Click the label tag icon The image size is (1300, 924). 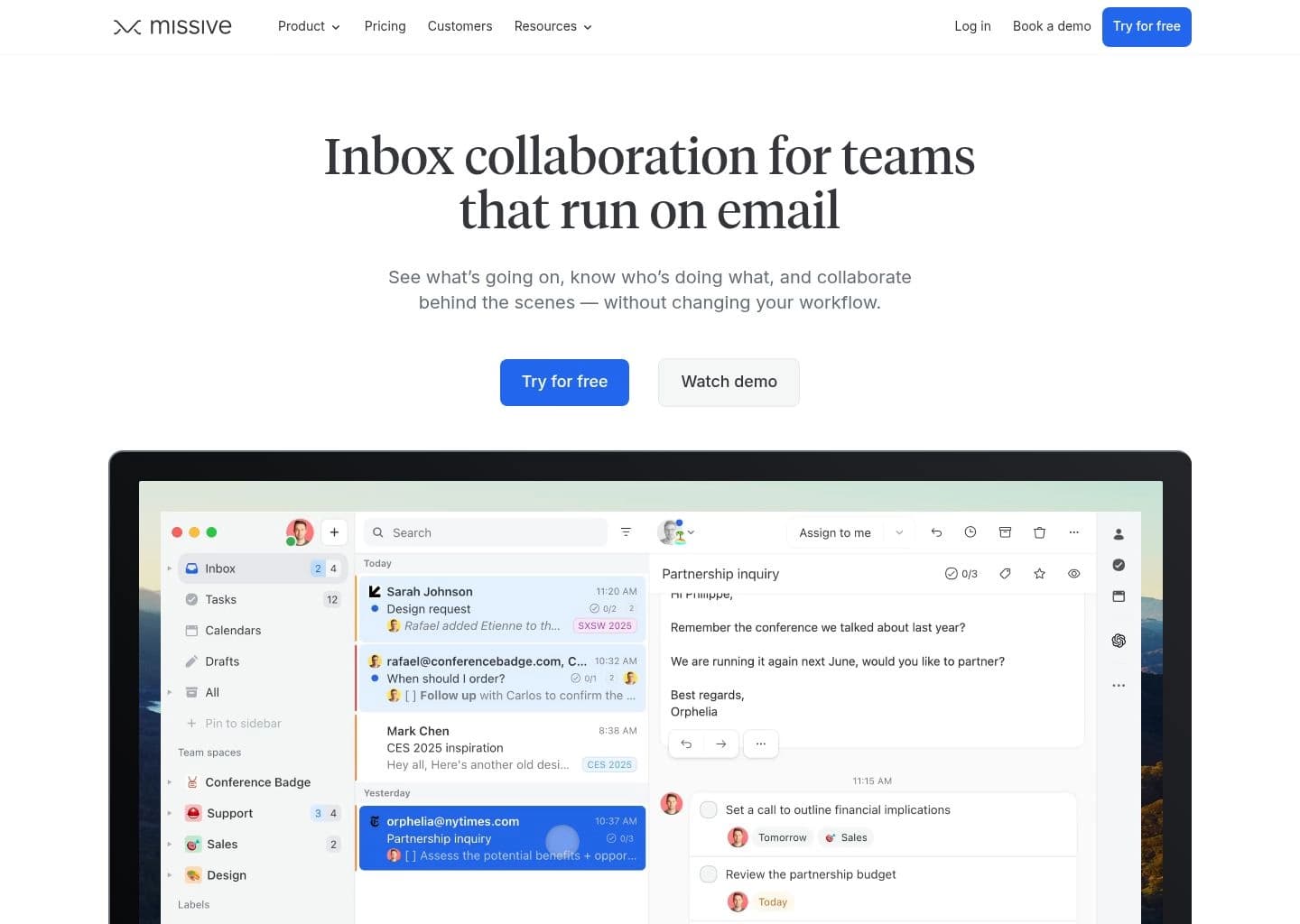[x=1005, y=574]
